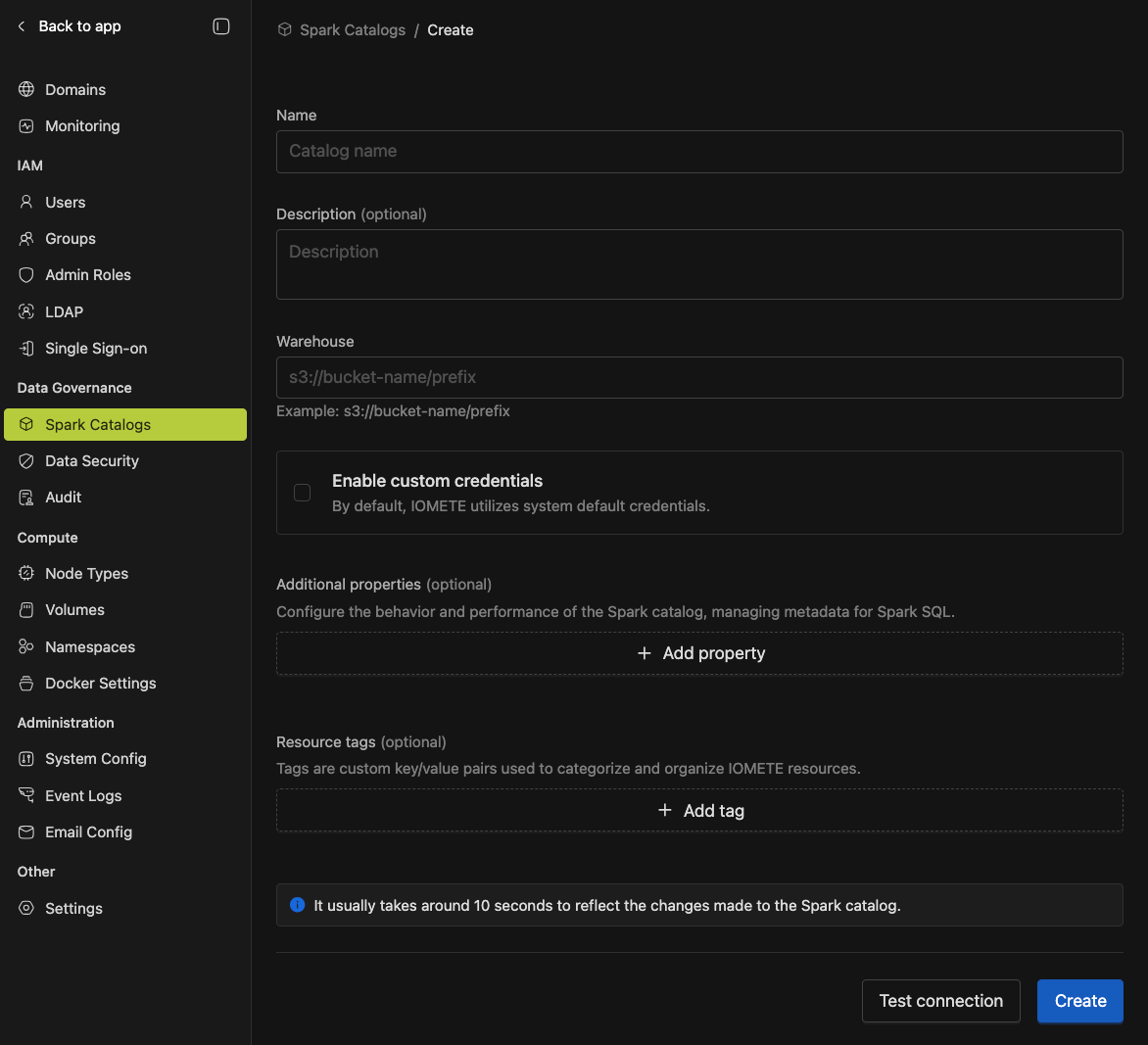The width and height of the screenshot is (1148, 1045).
Task: Enable the custom credentials checkbox
Action: click(302, 493)
